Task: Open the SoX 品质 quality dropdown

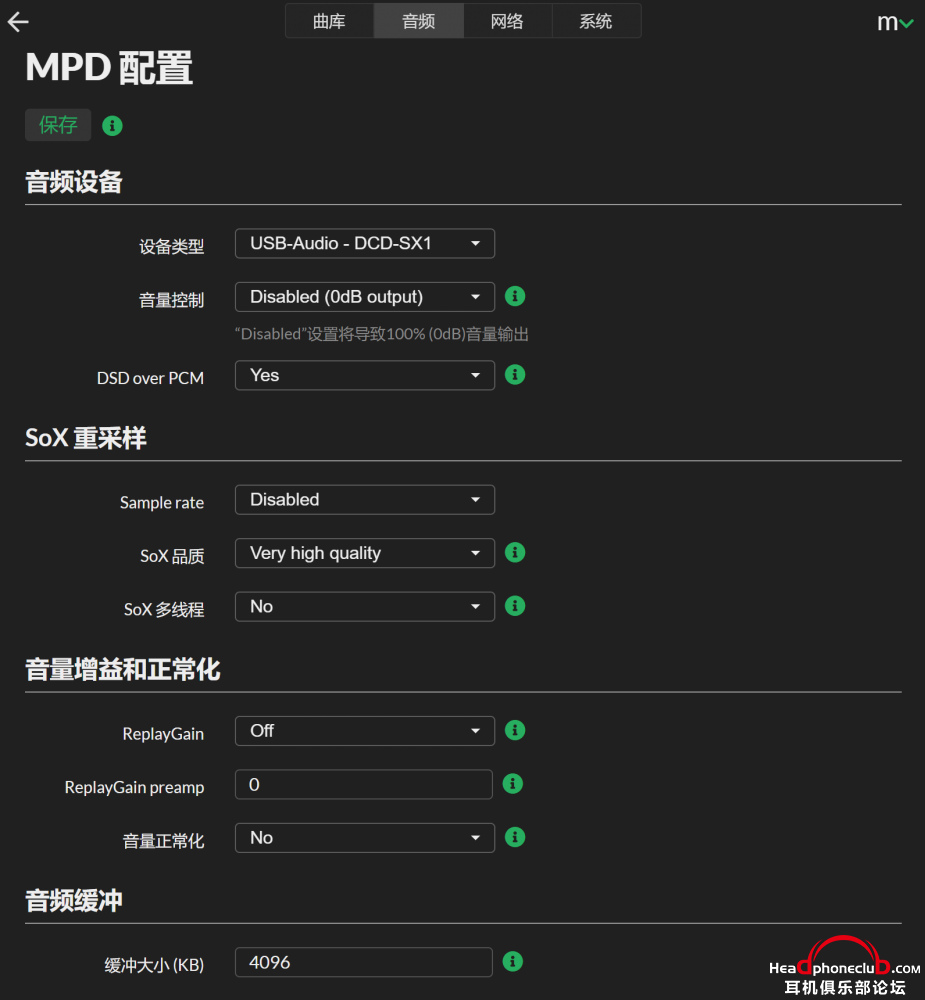Action: (365, 553)
